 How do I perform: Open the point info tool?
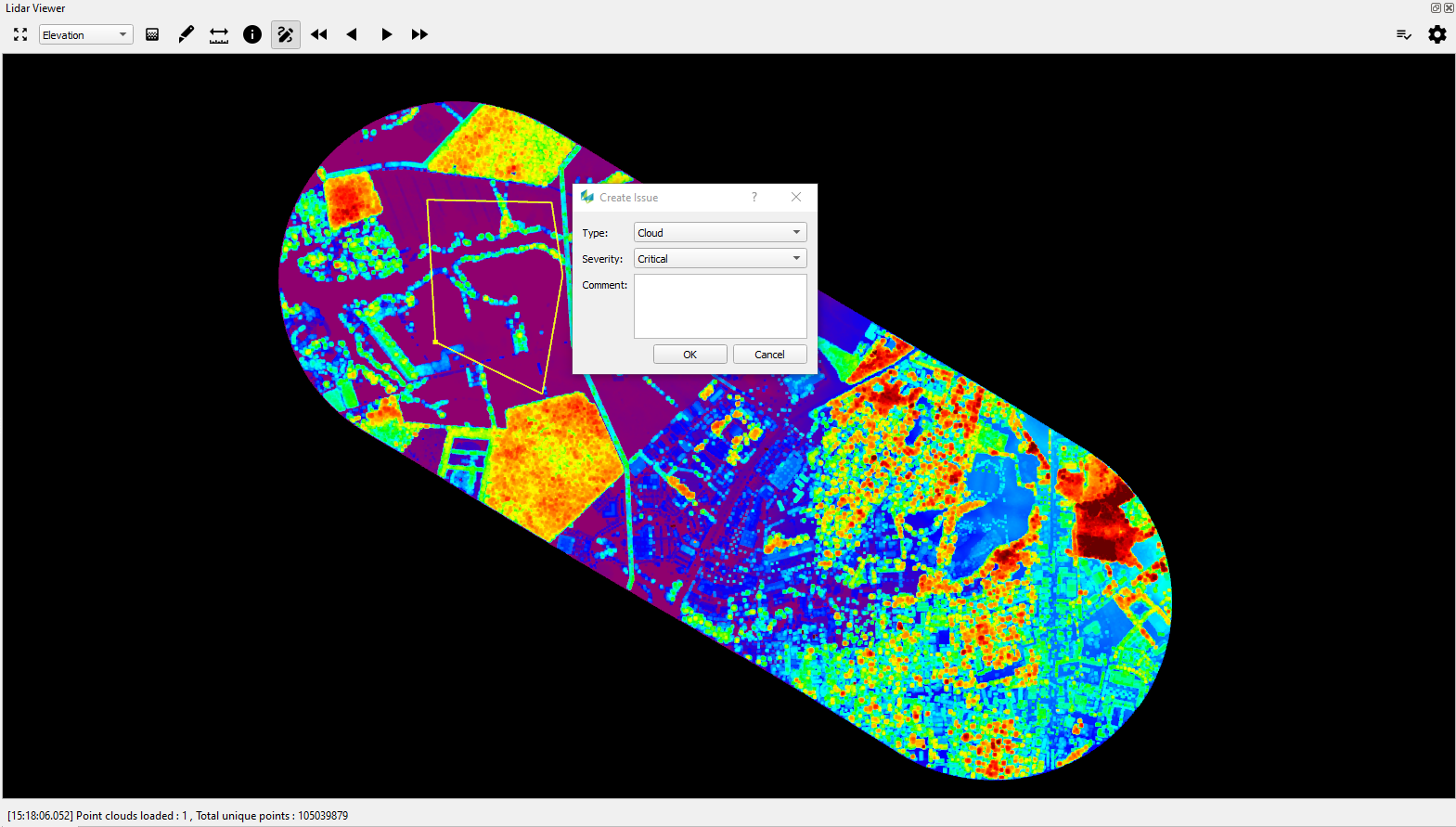tap(252, 34)
